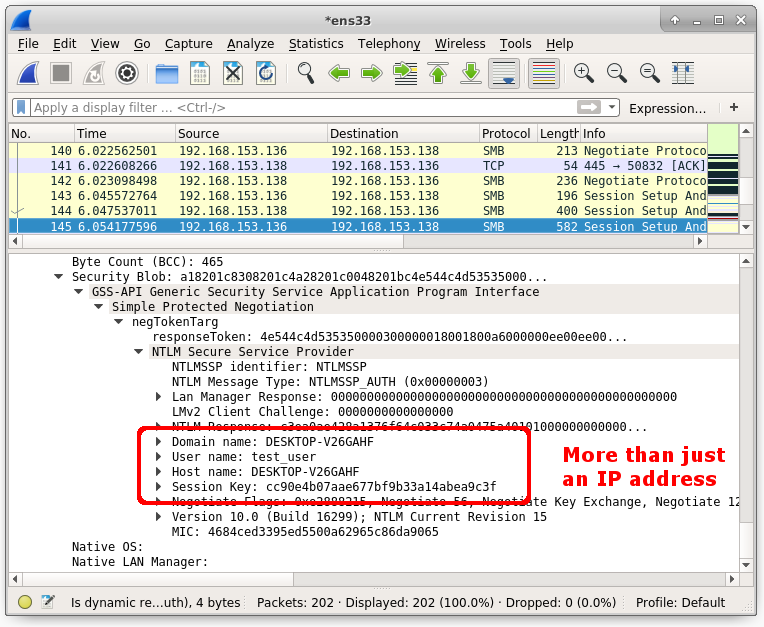Viewport: 764px width, 627px height.
Task: Click the find packet magnifier icon
Action: (306, 73)
